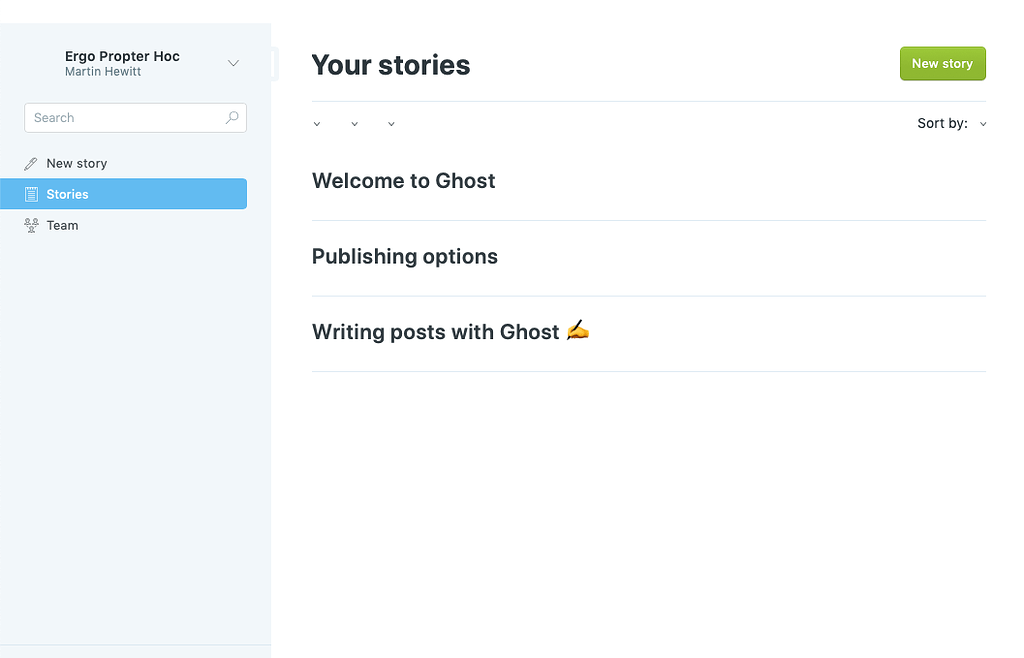1024x658 pixels.
Task: Click New story in the sidebar
Action: coord(76,162)
